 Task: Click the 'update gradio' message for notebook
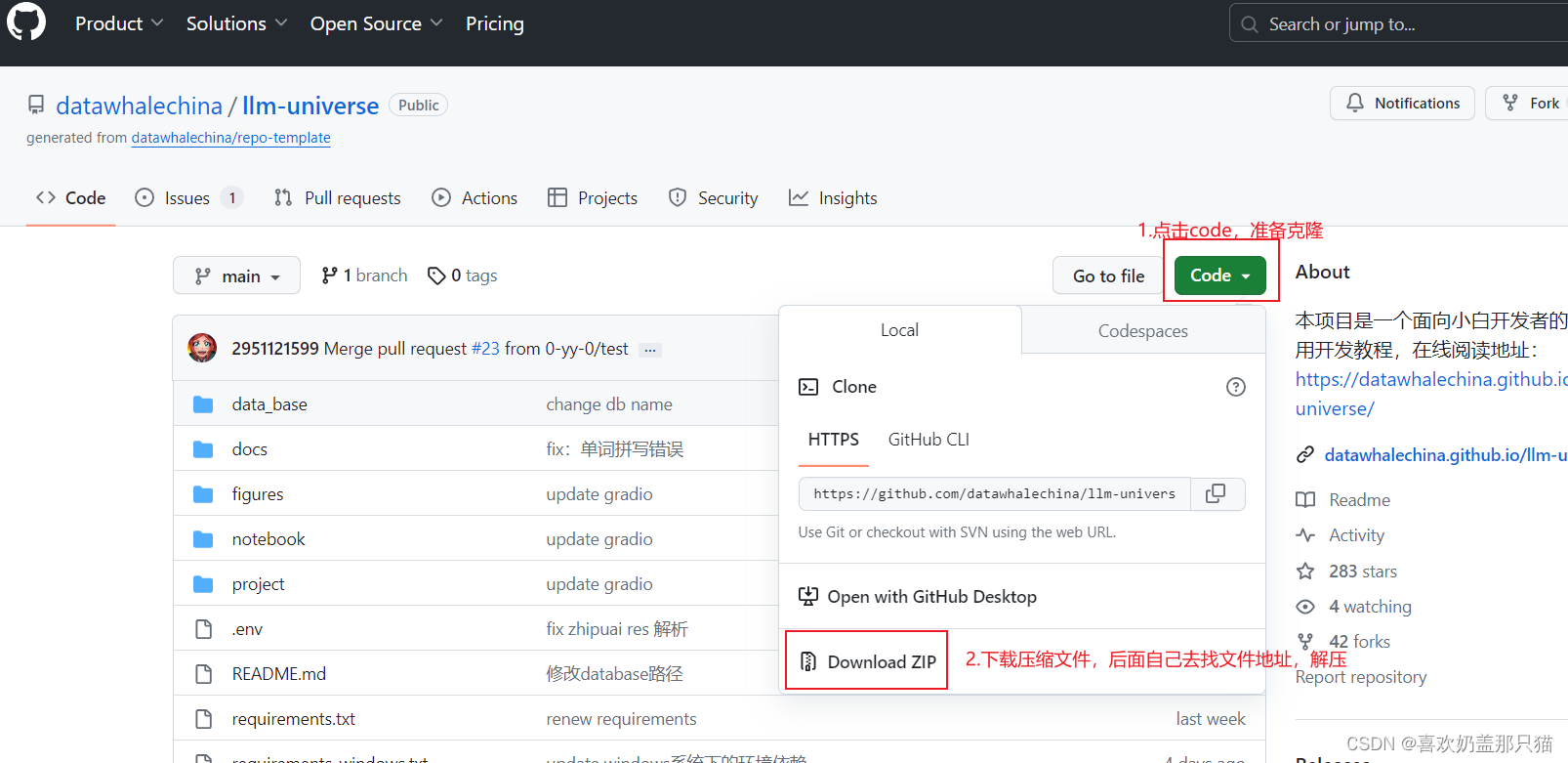[x=599, y=539]
